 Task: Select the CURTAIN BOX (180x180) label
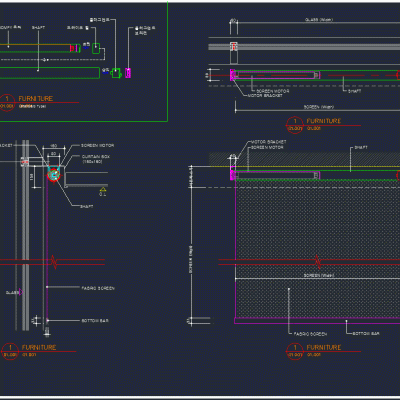[96, 159]
